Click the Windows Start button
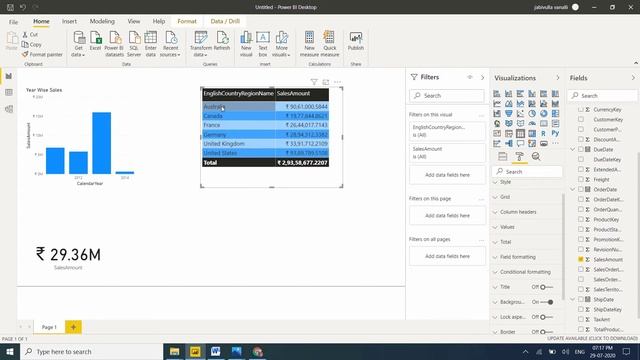The width and height of the screenshot is (640, 360). (x=9, y=351)
